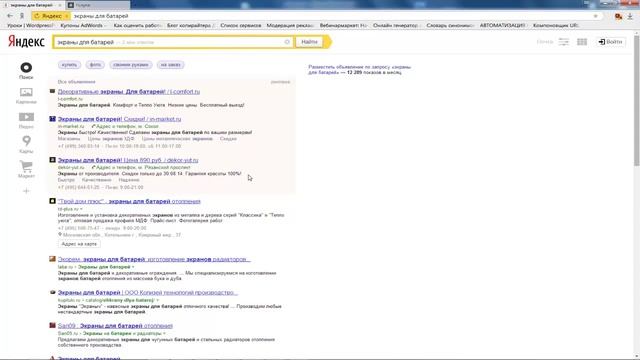Clear the search query with the X icon
This screenshot has width=640, height=360.
pos(287,42)
